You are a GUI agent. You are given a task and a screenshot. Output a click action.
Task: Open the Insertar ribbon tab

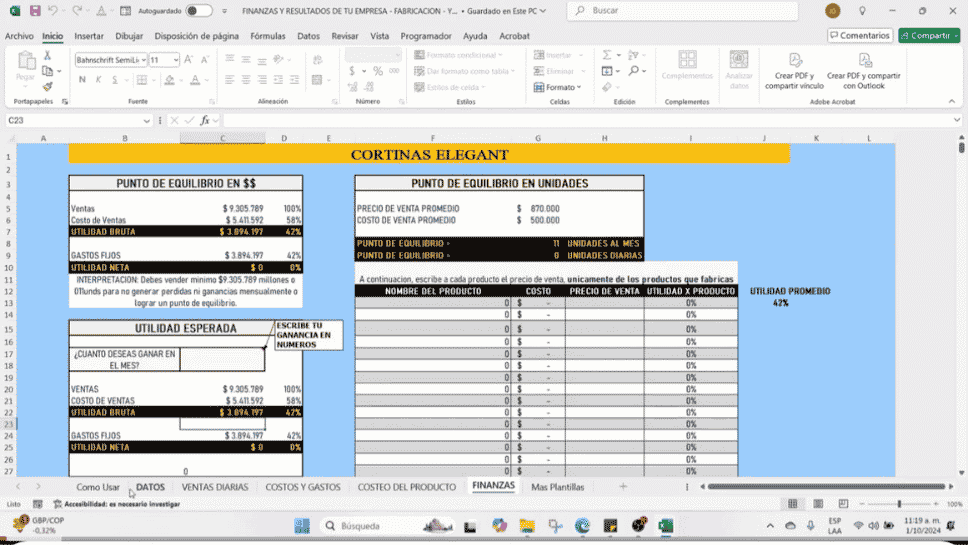89,36
